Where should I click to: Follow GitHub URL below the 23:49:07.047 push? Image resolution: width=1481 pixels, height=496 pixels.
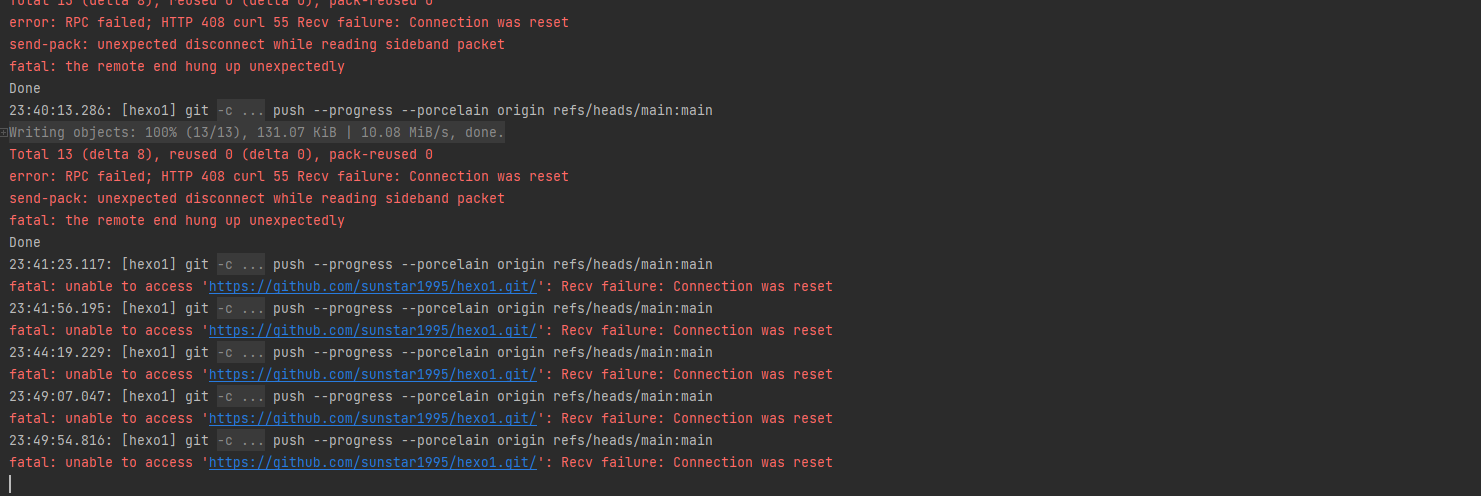coord(372,419)
